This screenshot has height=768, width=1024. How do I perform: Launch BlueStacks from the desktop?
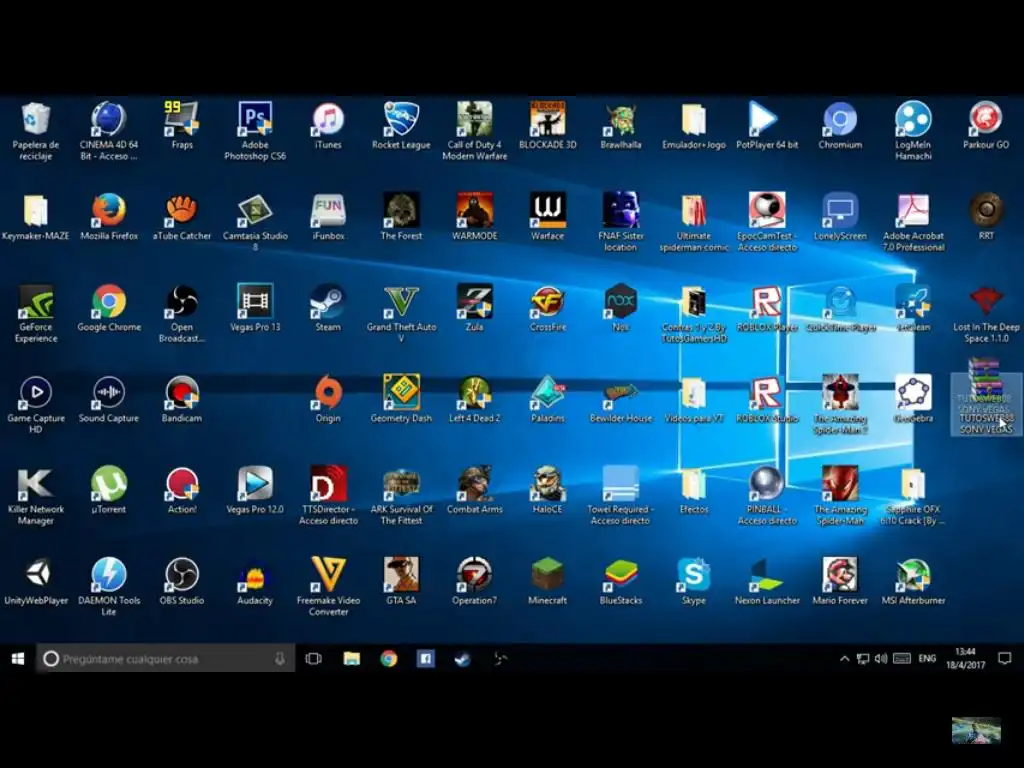click(620, 575)
